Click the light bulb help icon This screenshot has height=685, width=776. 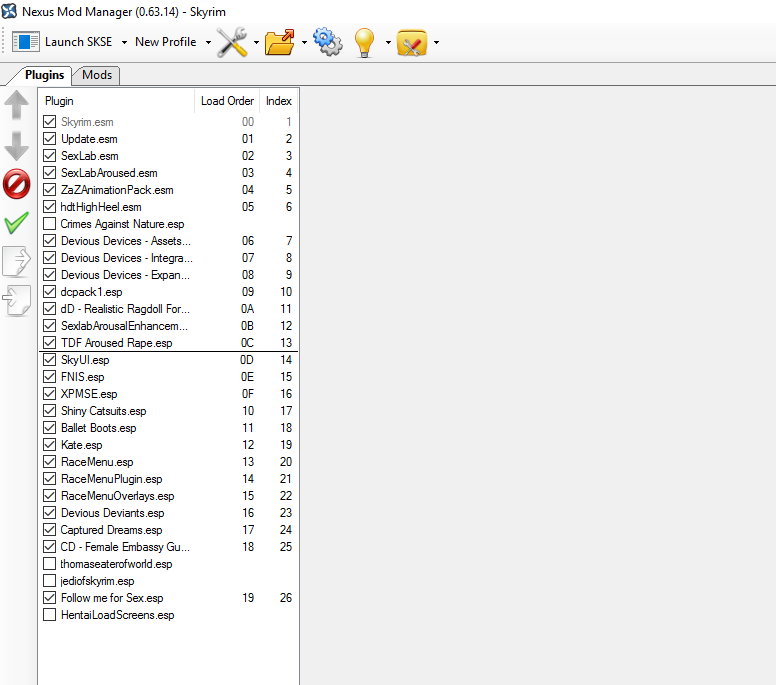pos(364,43)
